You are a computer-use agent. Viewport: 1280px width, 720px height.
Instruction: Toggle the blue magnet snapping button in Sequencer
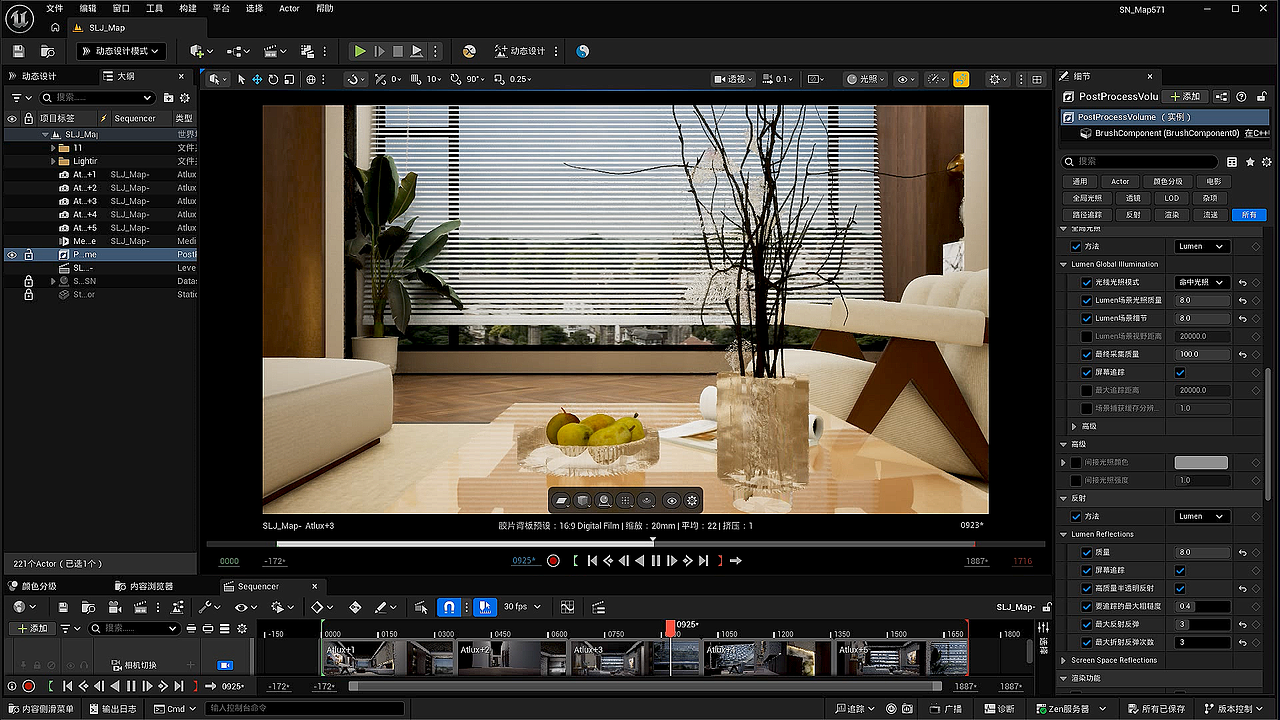coord(450,607)
